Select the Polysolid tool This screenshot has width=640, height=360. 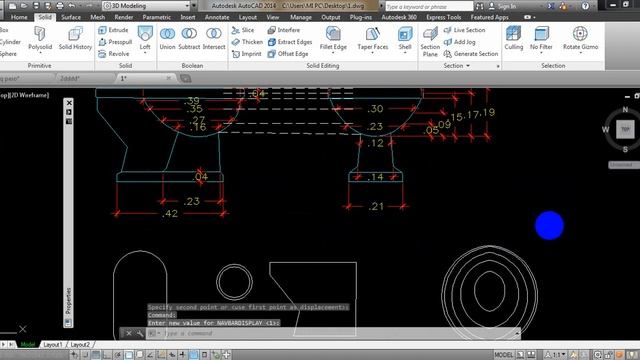point(40,38)
